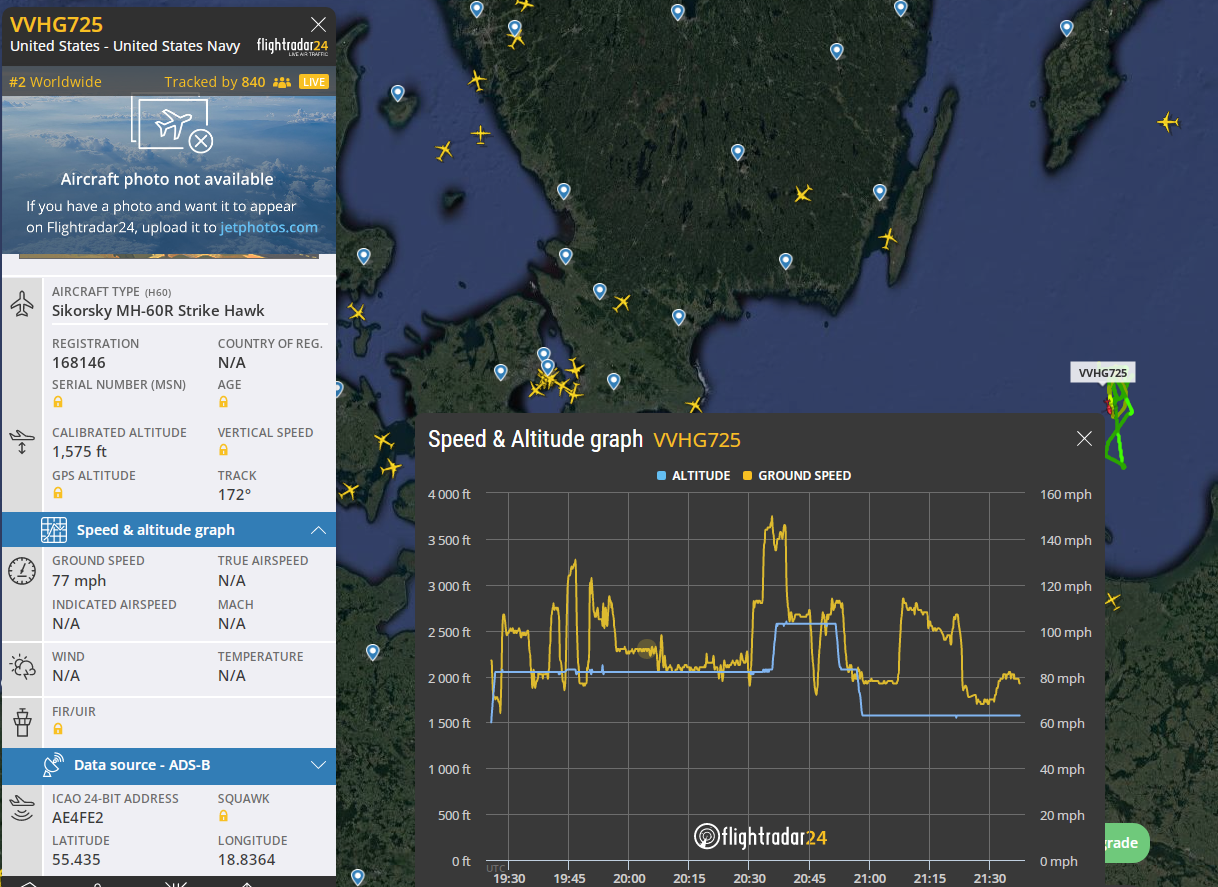Viewport: 1218px width, 887px height.
Task: Toggle the ALTITUDE series in the graph legend
Action: tap(693, 476)
